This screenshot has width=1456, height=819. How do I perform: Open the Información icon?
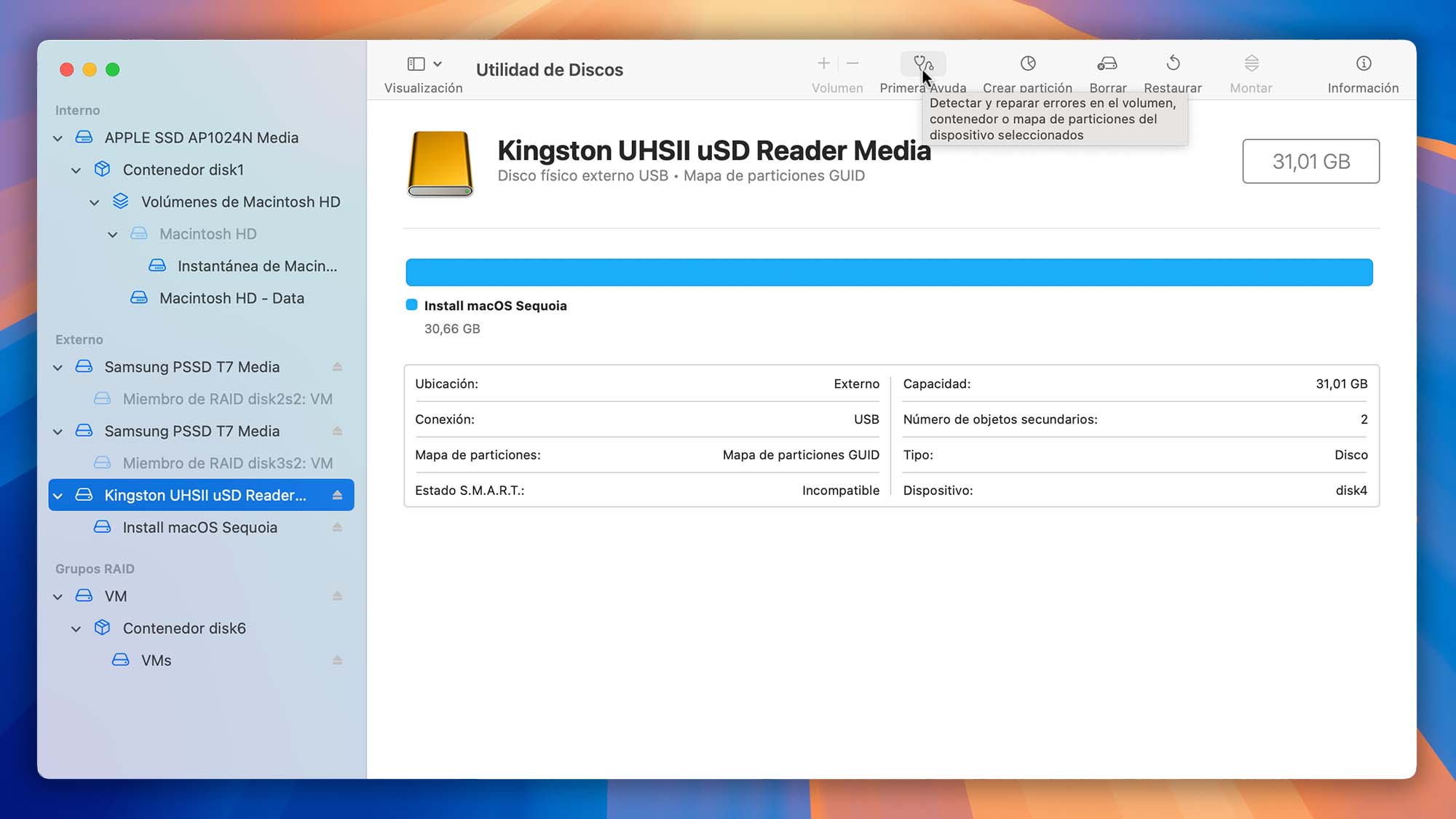1364,63
